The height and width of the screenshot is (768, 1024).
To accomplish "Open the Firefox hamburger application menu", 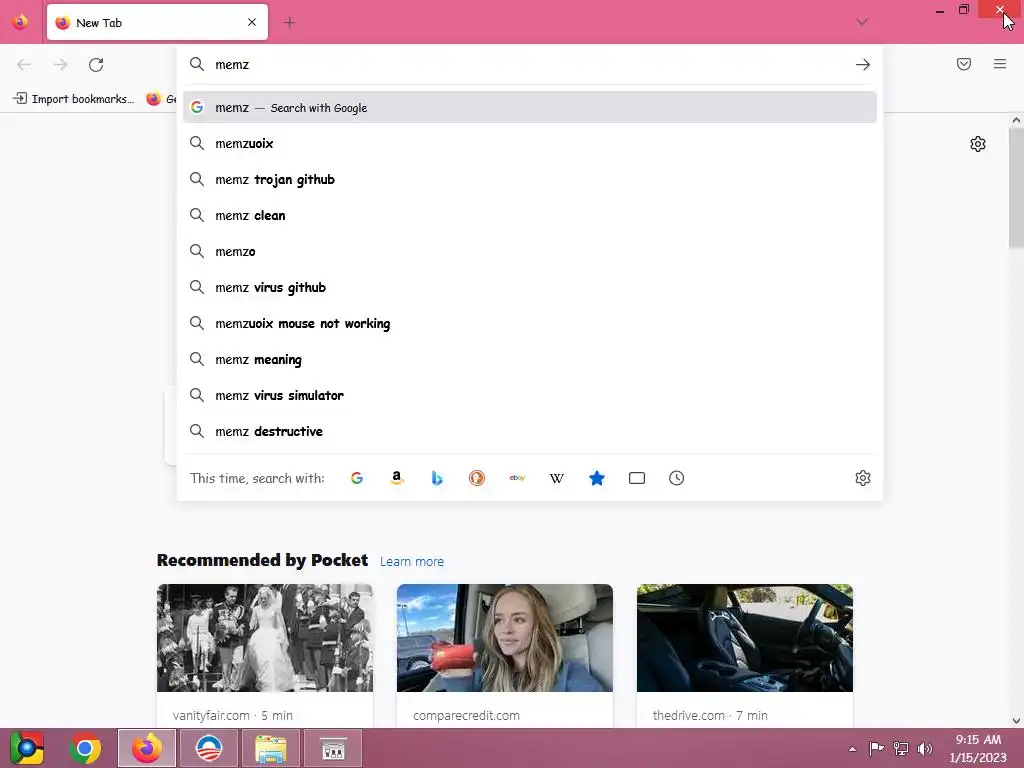I will click(1000, 64).
